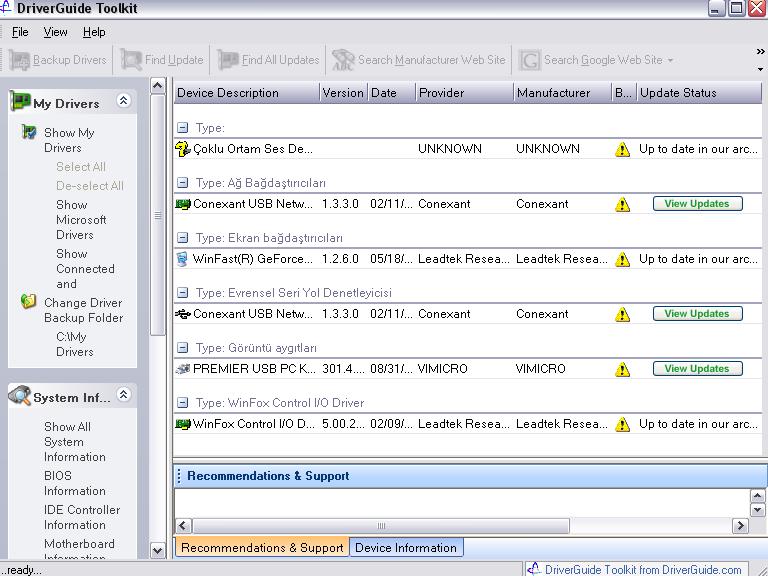Sort by Date column header
768x576 pixels.
(x=391, y=93)
